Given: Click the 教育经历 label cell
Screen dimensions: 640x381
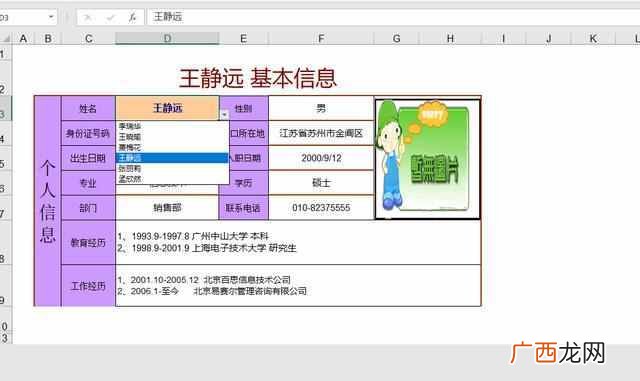Looking at the screenshot, I should 88,243.
